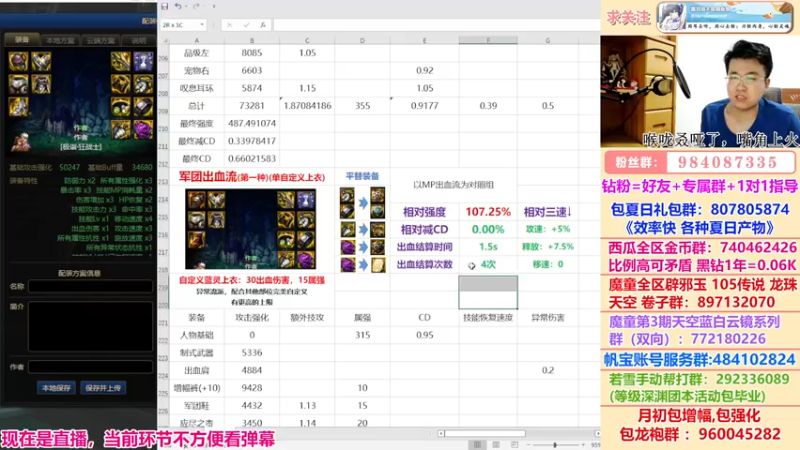This screenshot has height=450, width=800.
Task: Select cell with value 73281
Action: pos(252,106)
